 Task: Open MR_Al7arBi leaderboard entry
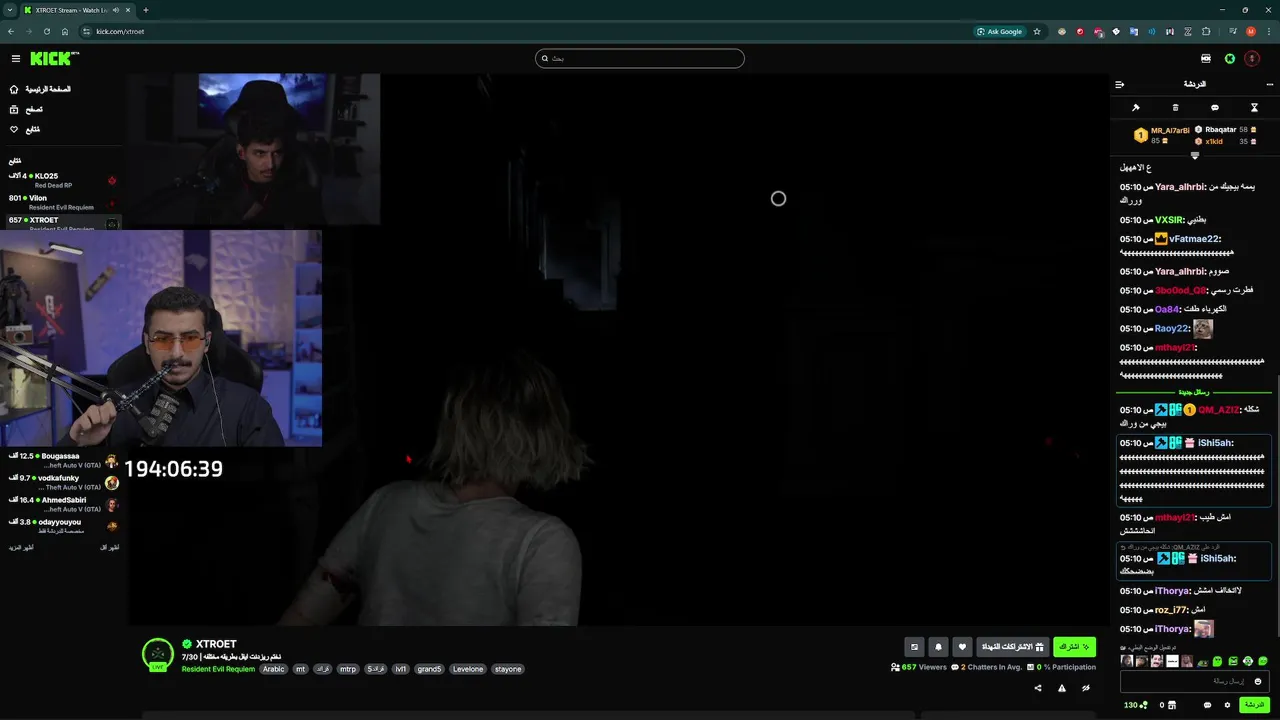tap(1162, 135)
